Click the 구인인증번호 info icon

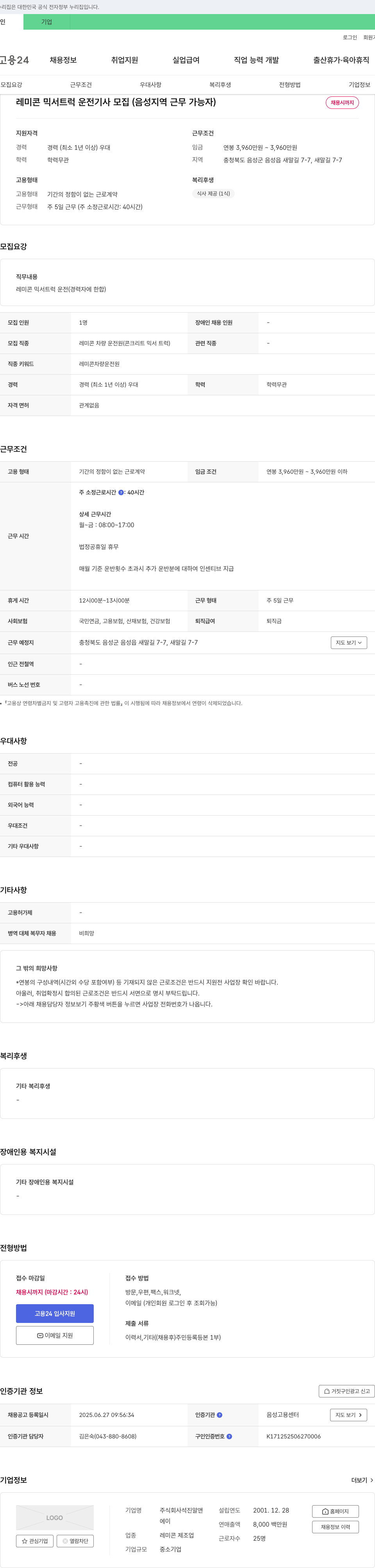[x=229, y=1436]
